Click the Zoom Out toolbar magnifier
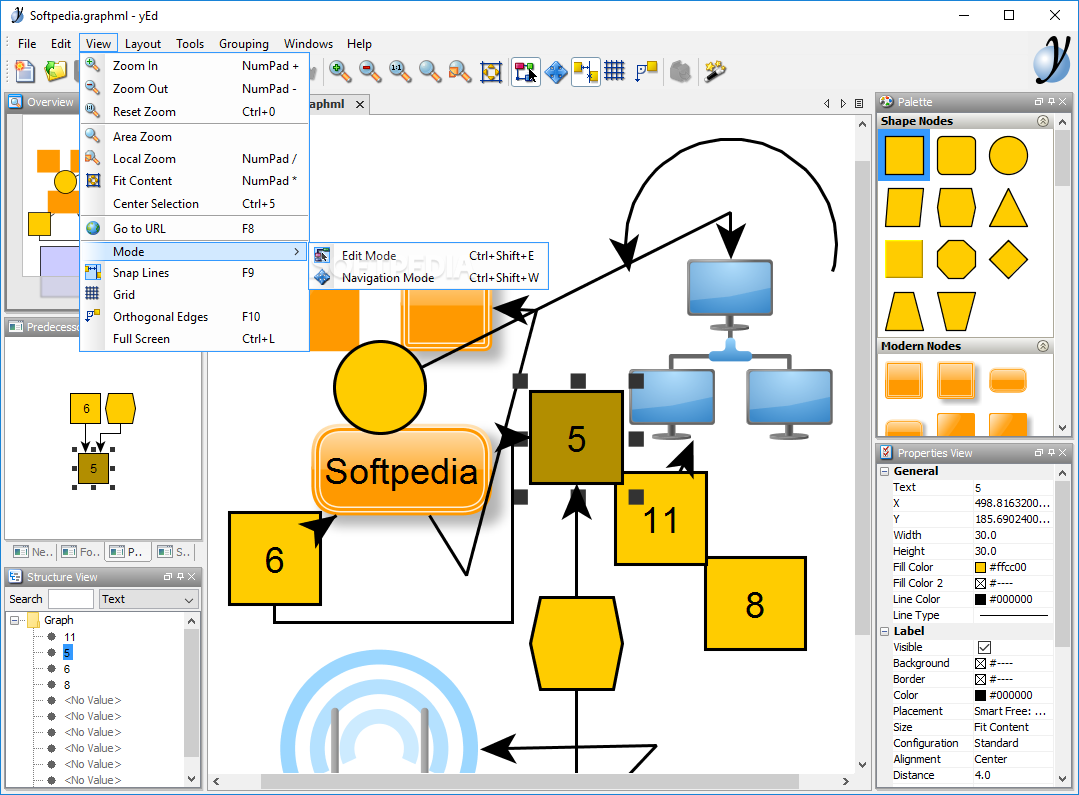Screen dimensions: 1079x795 (x=370, y=71)
